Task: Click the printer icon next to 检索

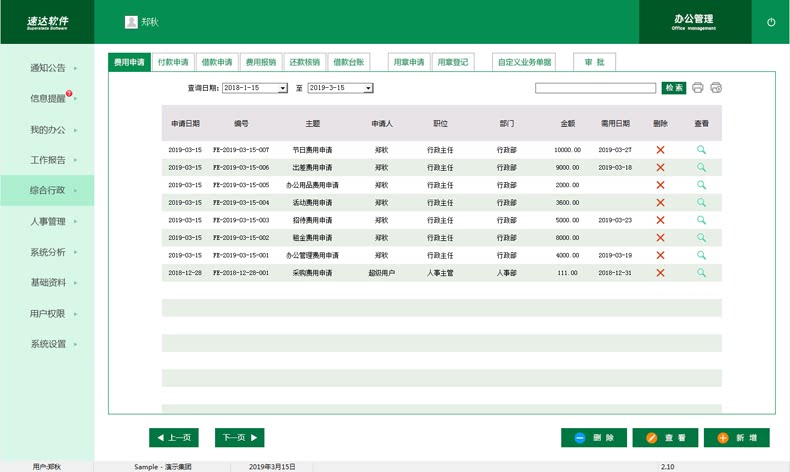Action: tap(697, 88)
